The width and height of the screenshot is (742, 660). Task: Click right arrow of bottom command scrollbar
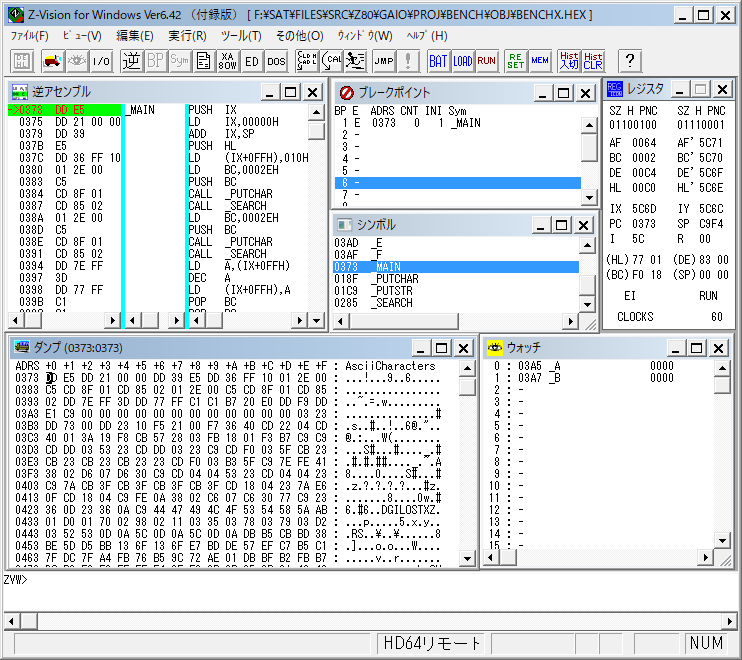[x=730, y=621]
